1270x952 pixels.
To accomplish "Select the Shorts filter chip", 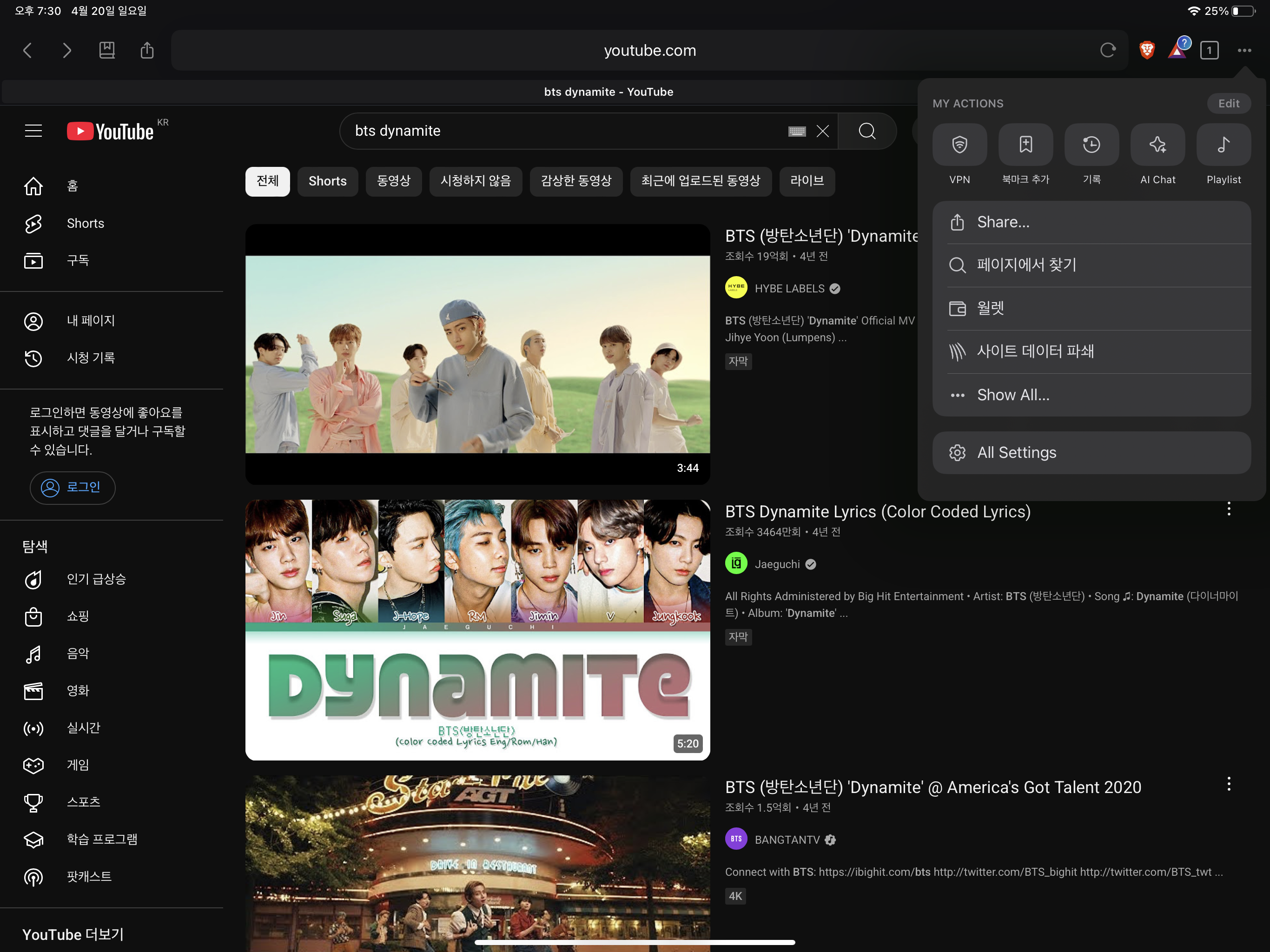I will (327, 181).
